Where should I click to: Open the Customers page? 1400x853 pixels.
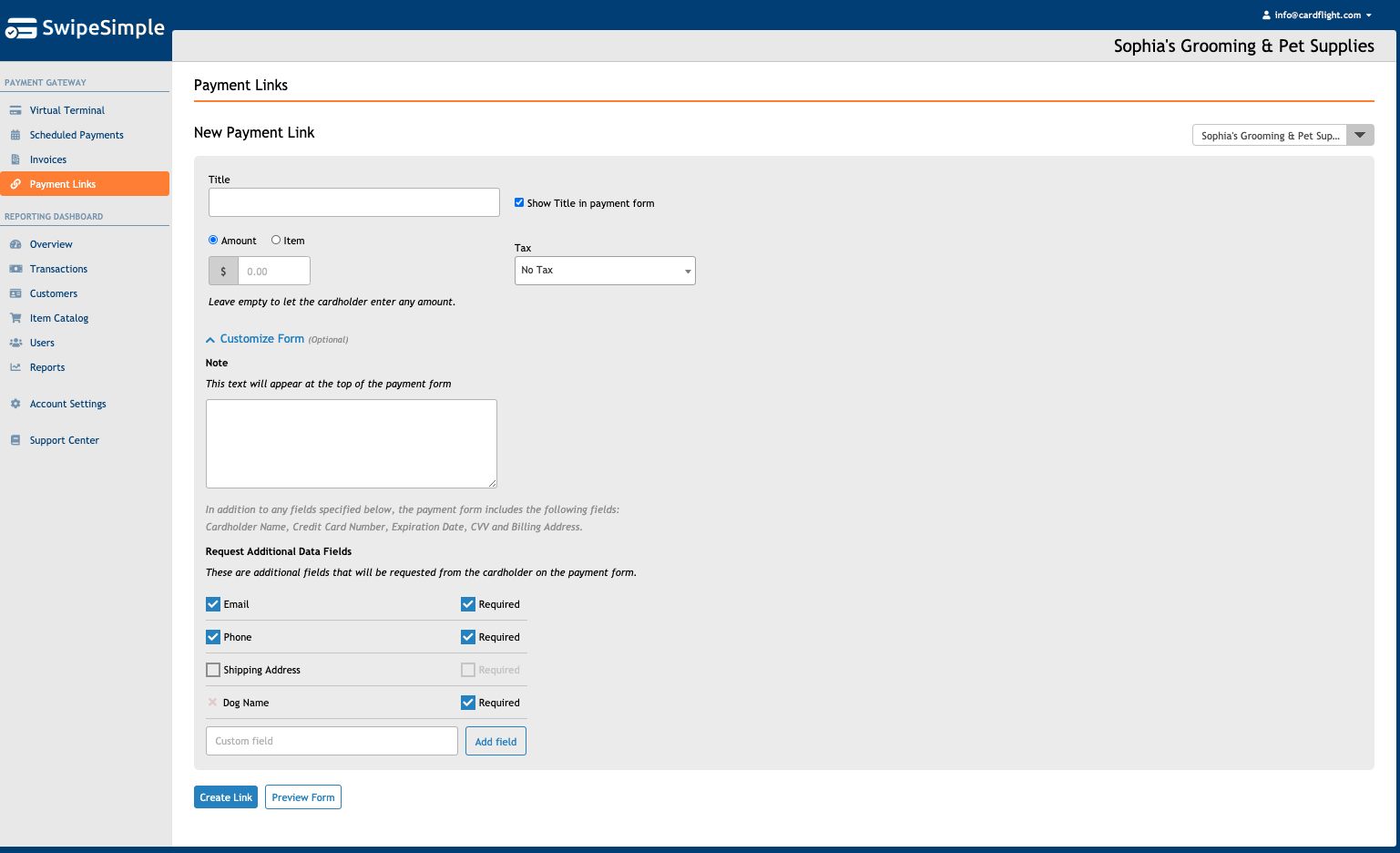click(x=53, y=293)
